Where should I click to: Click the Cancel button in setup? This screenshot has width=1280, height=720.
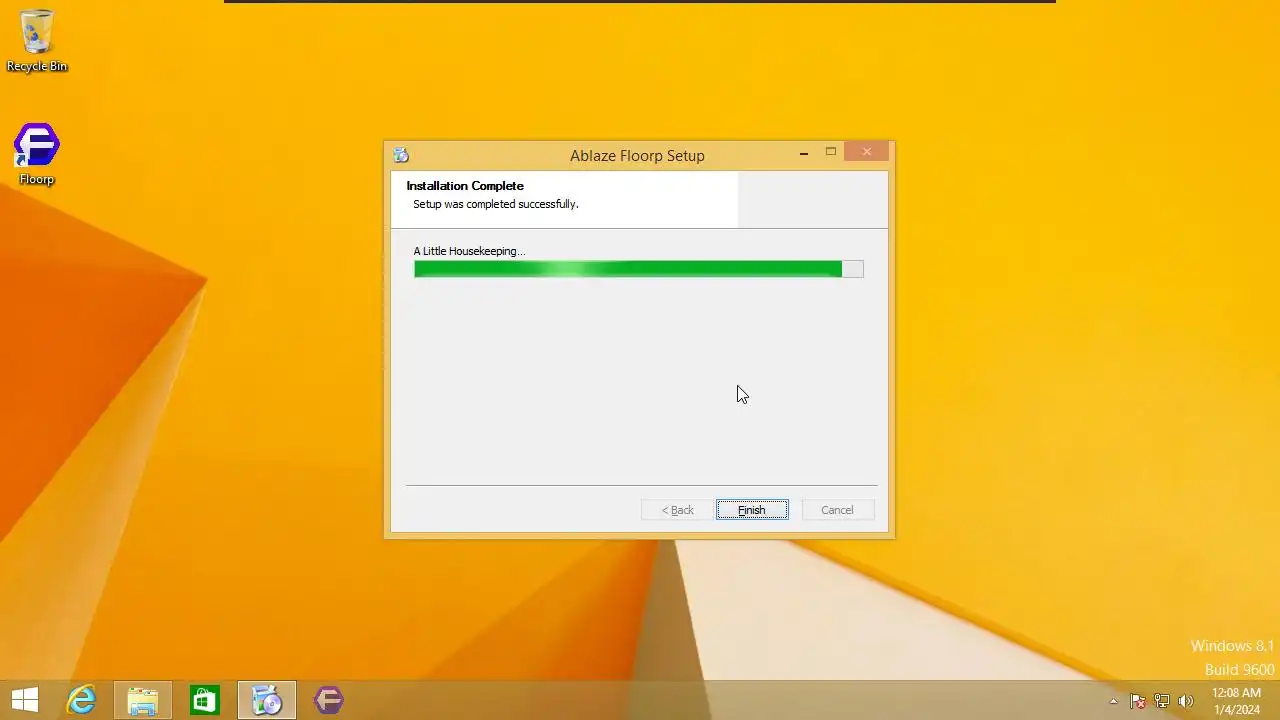coord(837,510)
